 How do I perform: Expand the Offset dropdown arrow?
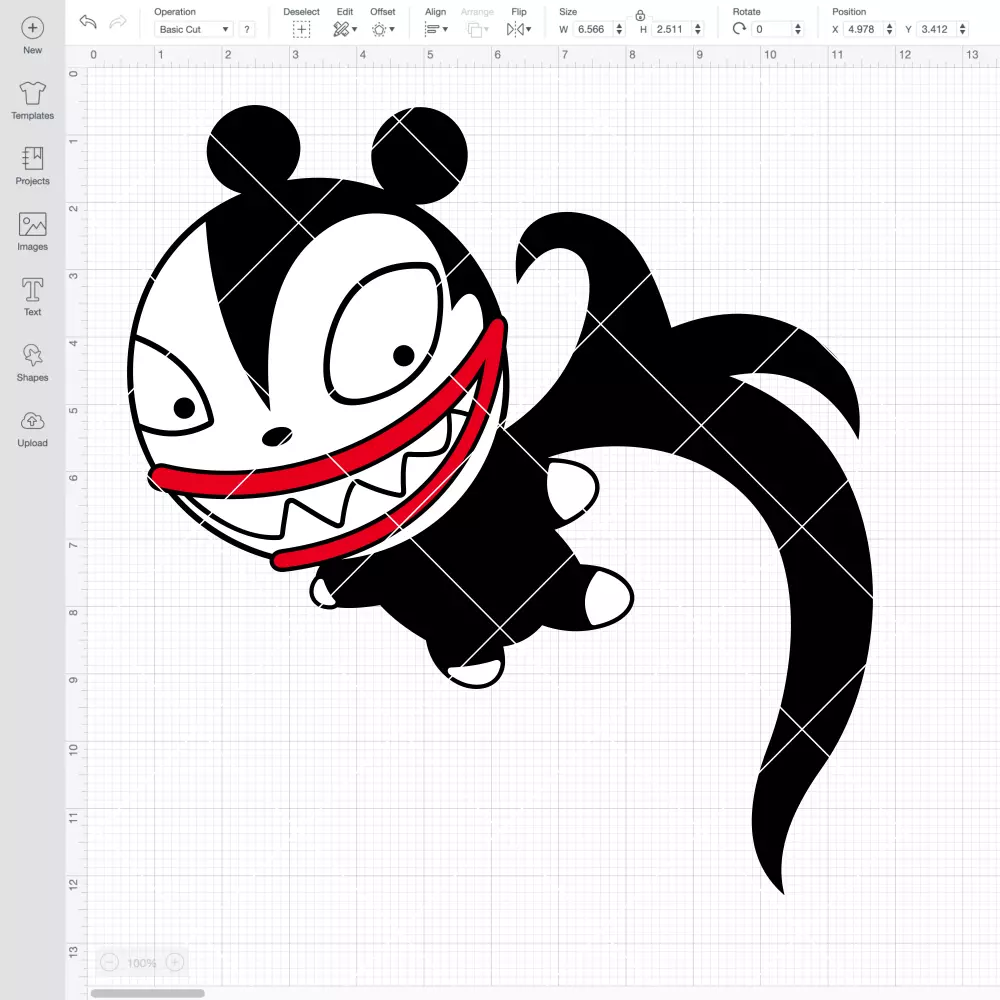pos(392,29)
